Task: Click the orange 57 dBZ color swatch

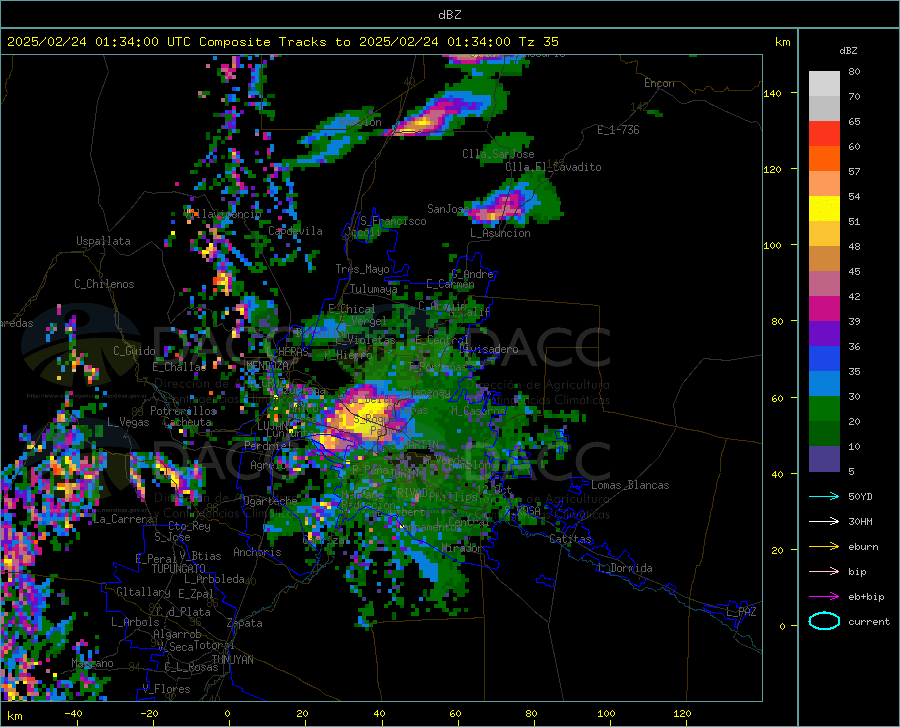Action: point(824,159)
